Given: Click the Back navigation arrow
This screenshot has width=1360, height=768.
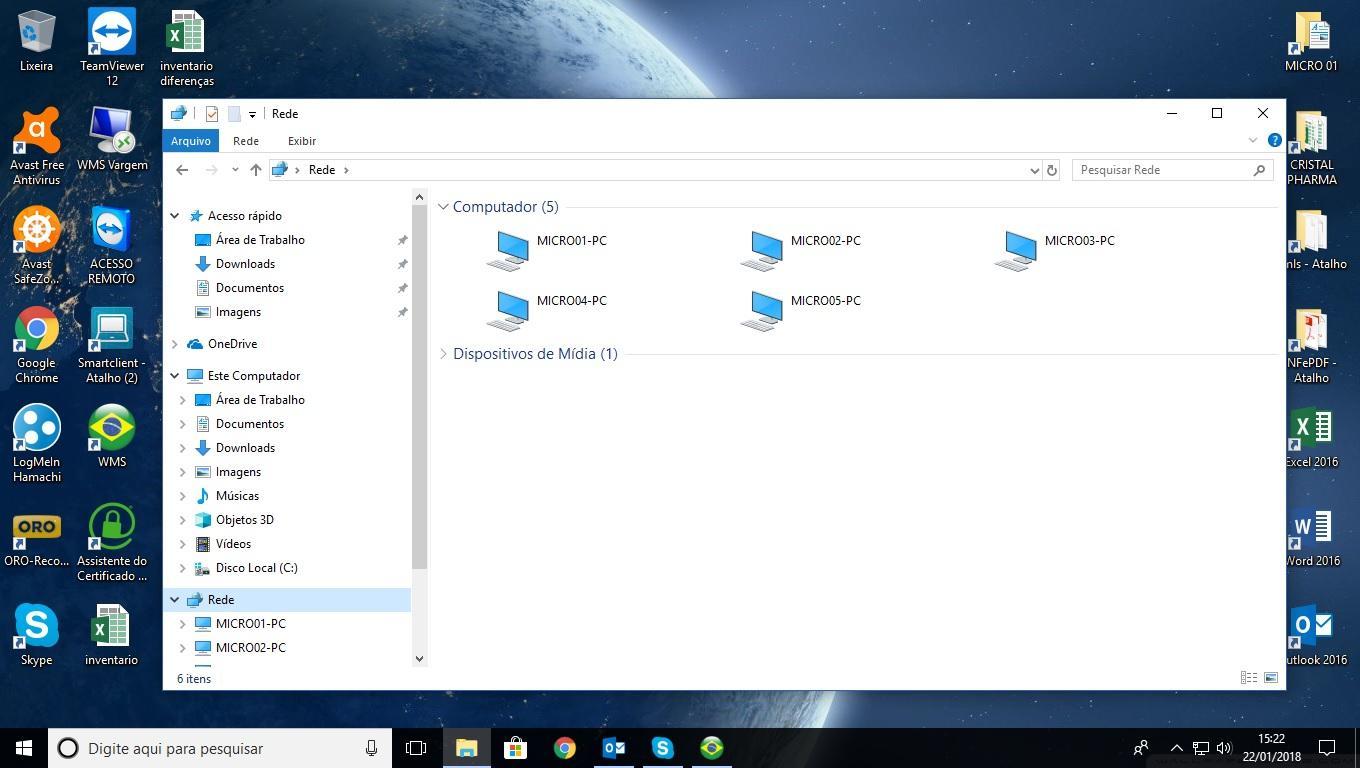Looking at the screenshot, I should point(182,170).
